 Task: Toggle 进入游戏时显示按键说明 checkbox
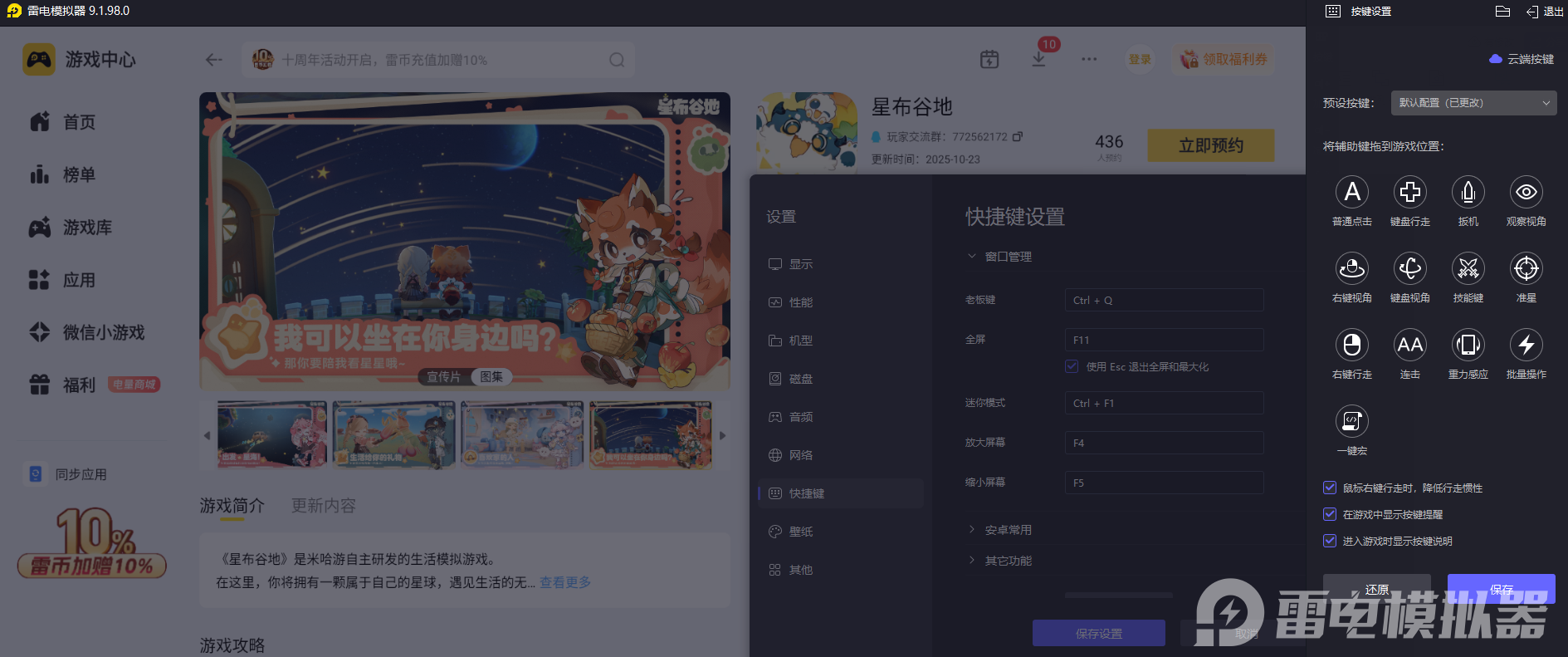point(1330,541)
